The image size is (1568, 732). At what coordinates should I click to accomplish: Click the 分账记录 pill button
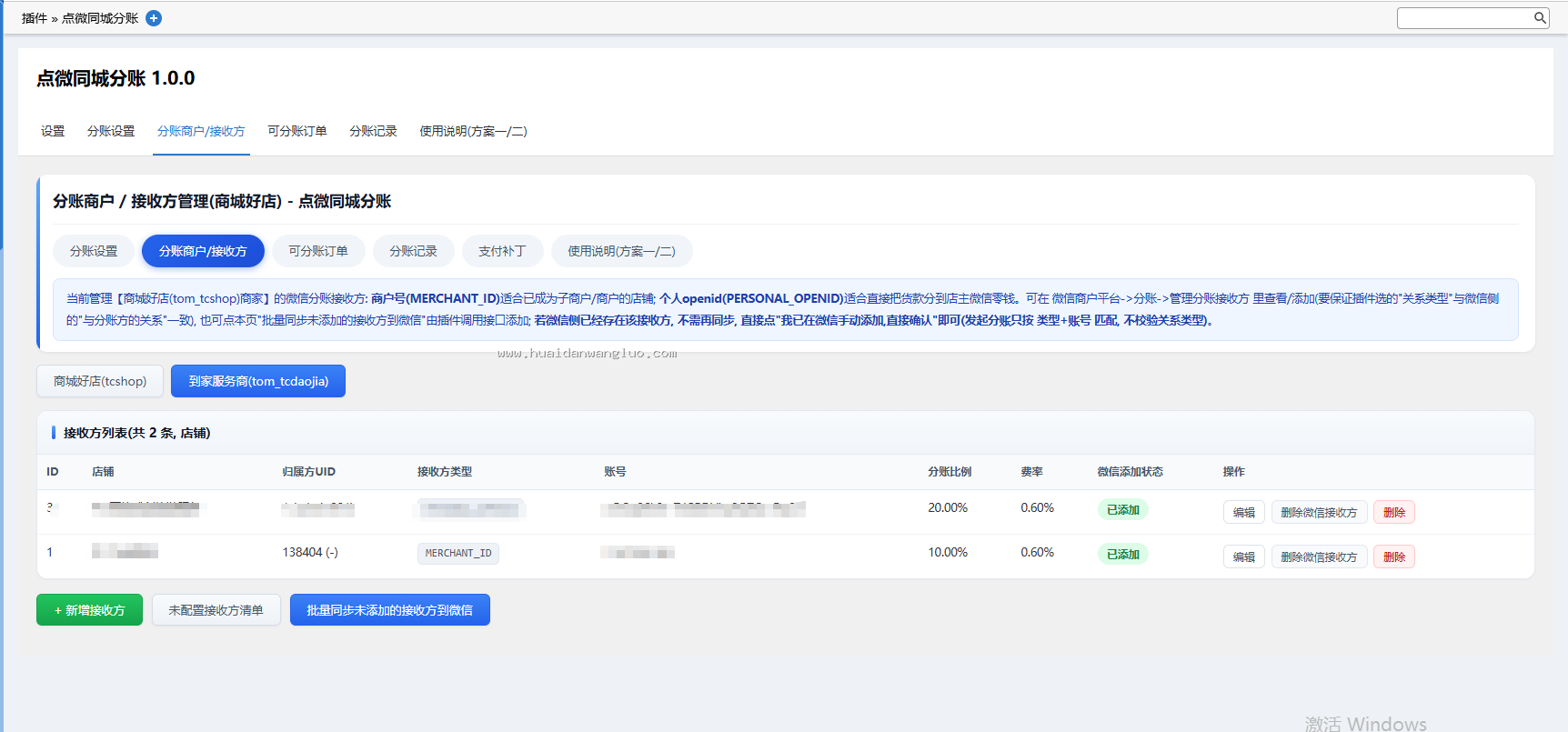414,251
